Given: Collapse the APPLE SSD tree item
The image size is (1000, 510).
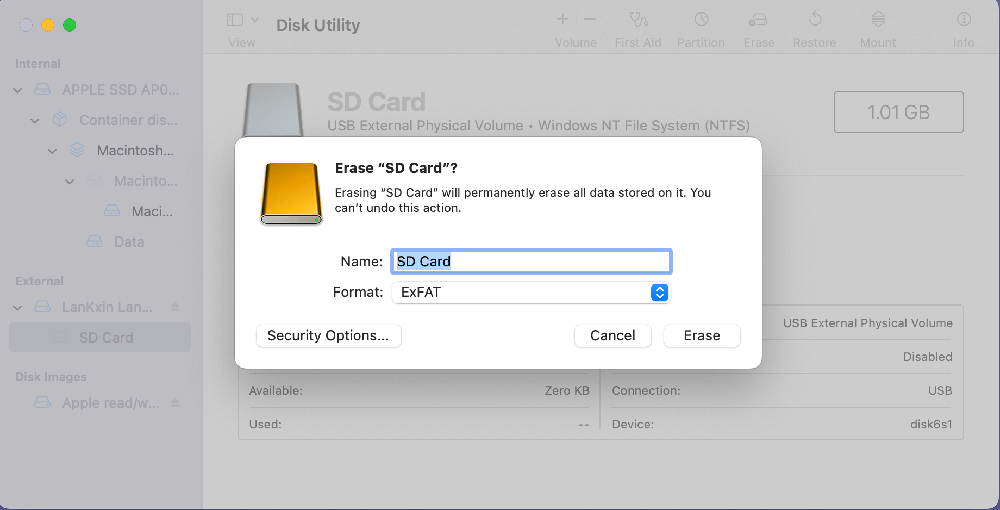Looking at the screenshot, I should pyautogui.click(x=18, y=90).
